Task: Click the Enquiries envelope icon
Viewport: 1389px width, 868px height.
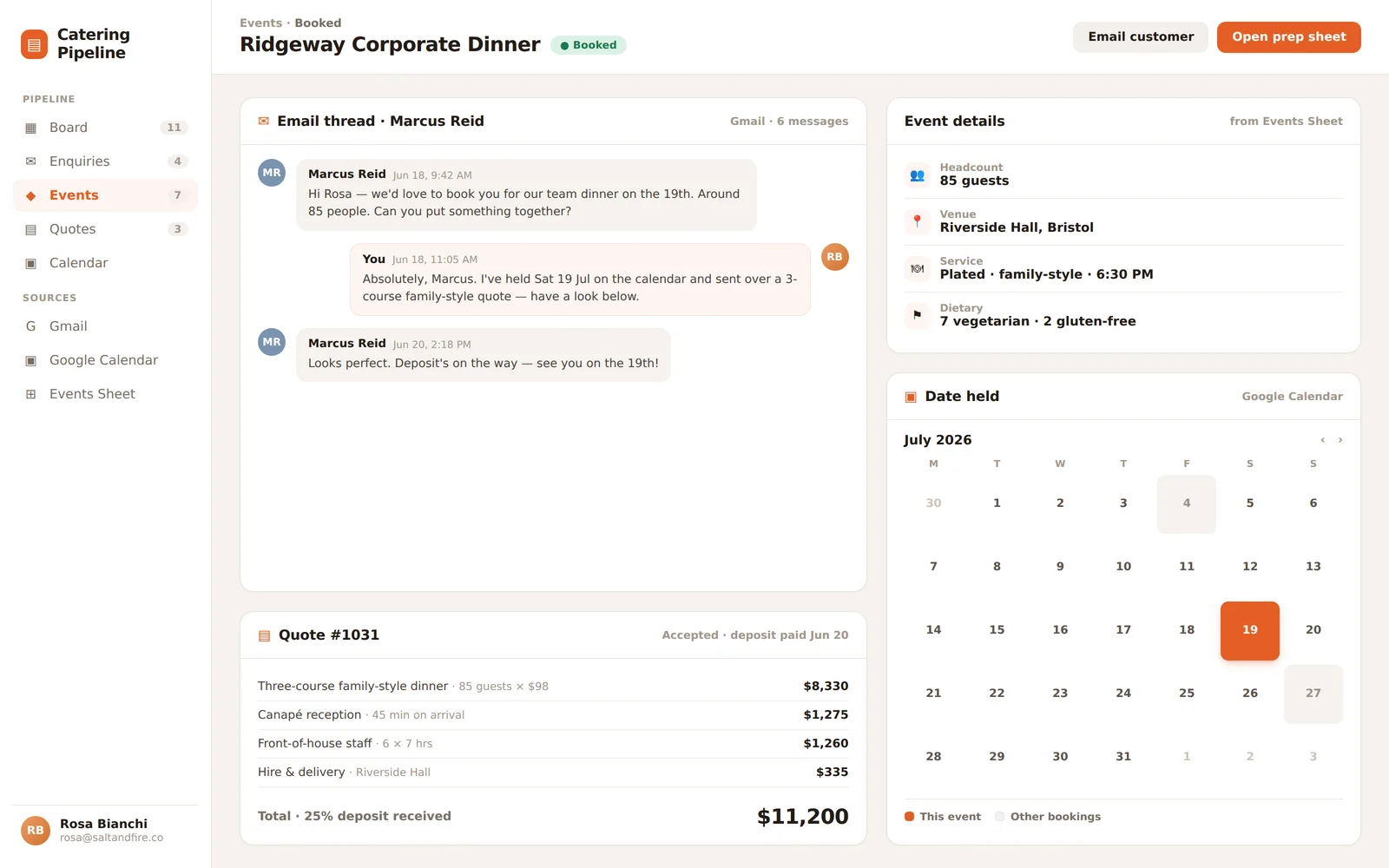Action: tap(31, 161)
